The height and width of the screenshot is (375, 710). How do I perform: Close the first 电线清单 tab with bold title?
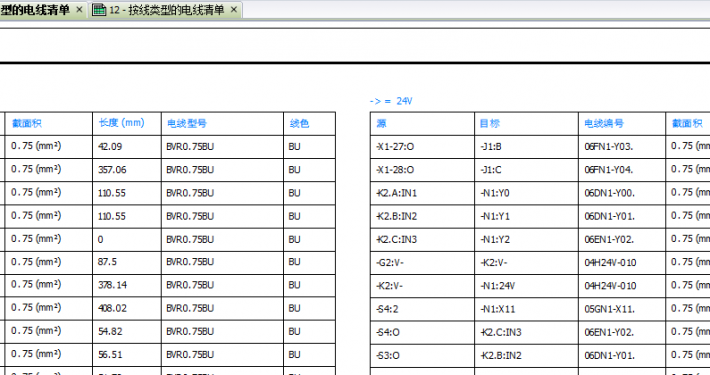point(79,10)
